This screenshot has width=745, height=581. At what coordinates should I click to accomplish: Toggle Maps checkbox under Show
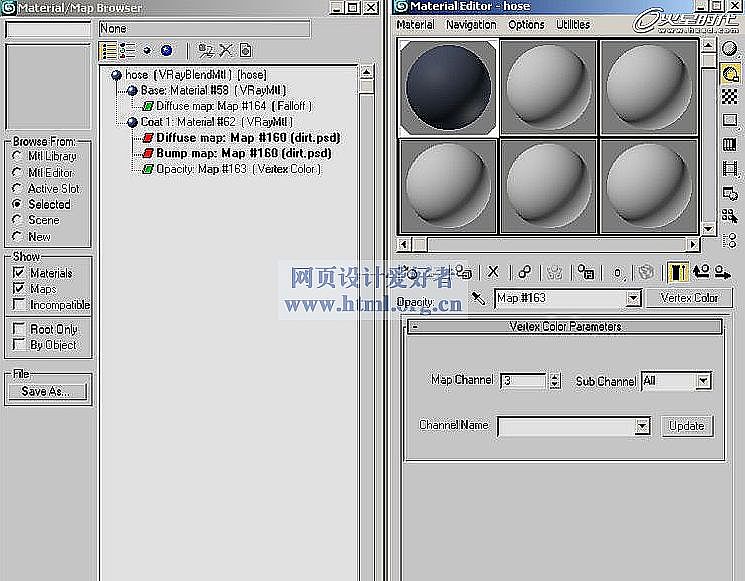click(19, 288)
